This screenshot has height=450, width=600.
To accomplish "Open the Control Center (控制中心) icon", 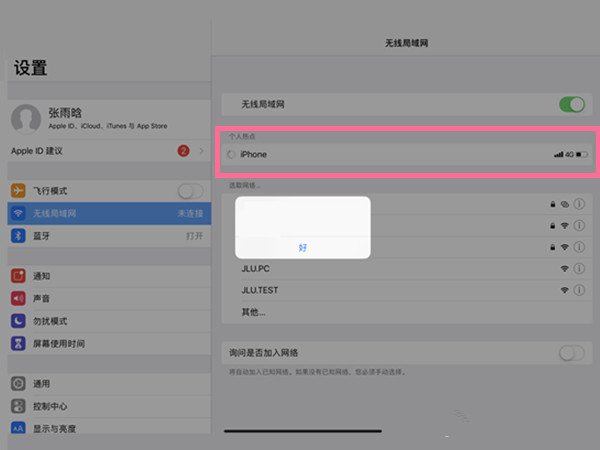I will [x=18, y=406].
